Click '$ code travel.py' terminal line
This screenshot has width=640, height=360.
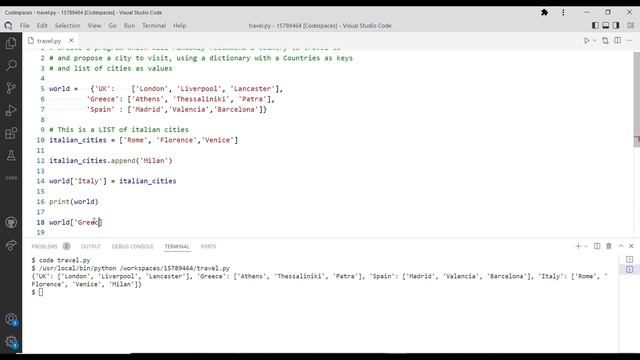click(x=61, y=260)
